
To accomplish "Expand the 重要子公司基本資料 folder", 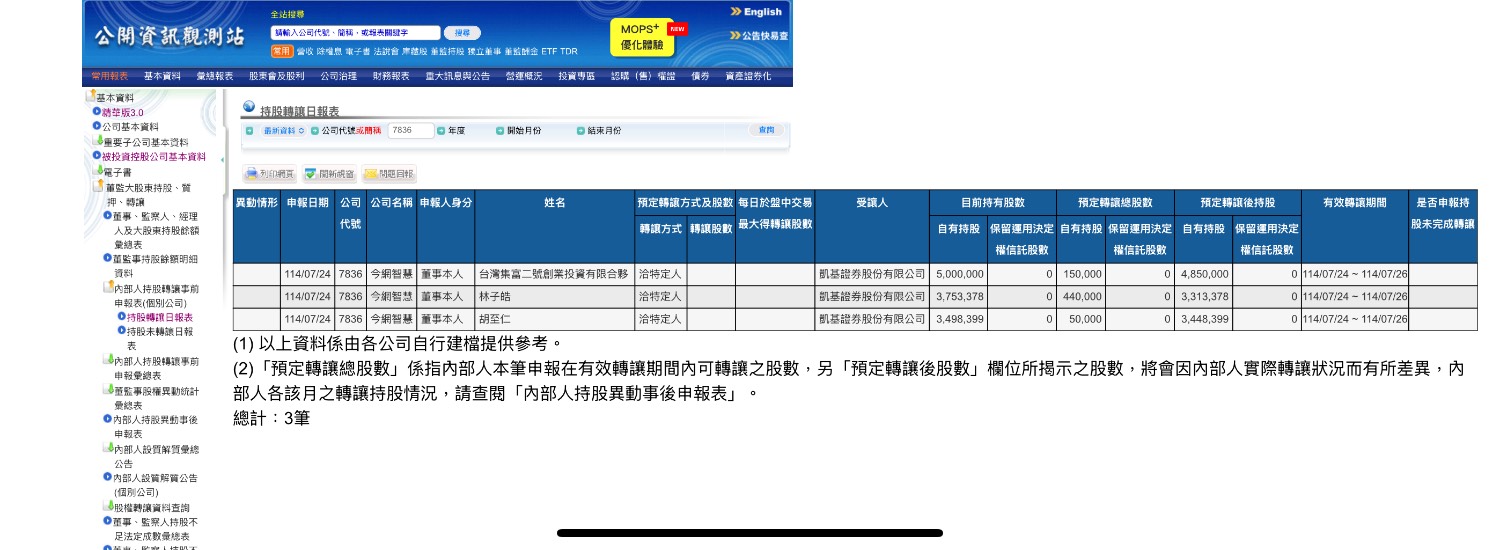I will point(97,141).
